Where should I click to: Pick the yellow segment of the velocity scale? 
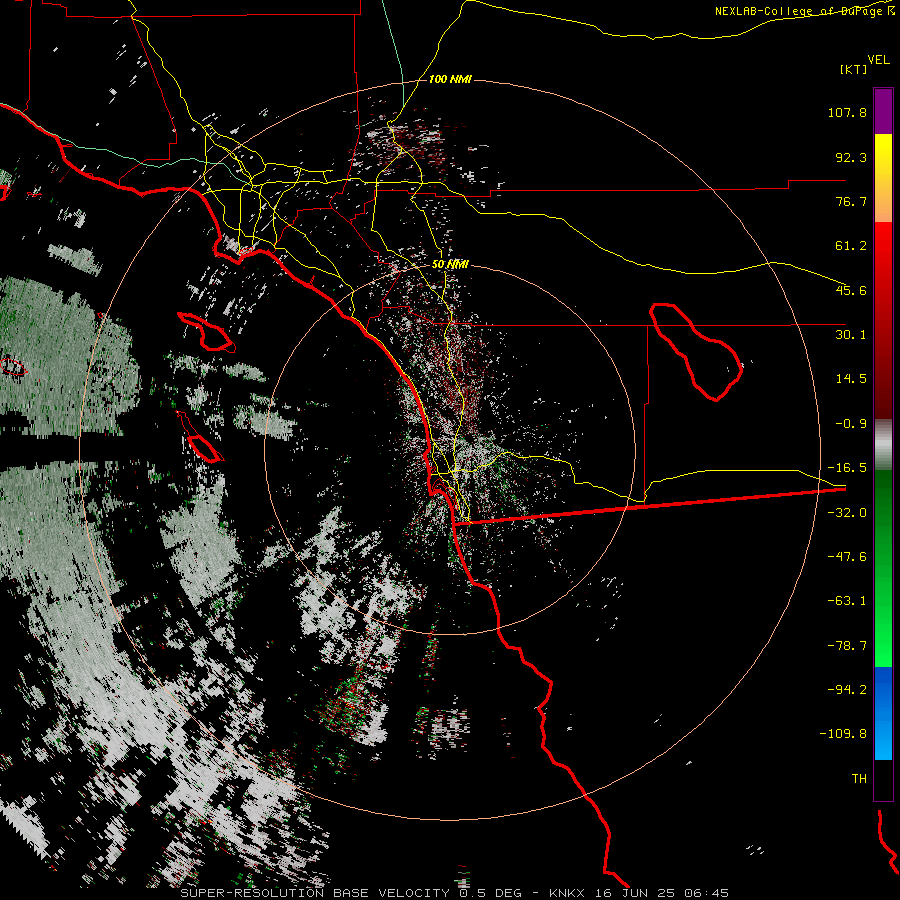(883, 152)
